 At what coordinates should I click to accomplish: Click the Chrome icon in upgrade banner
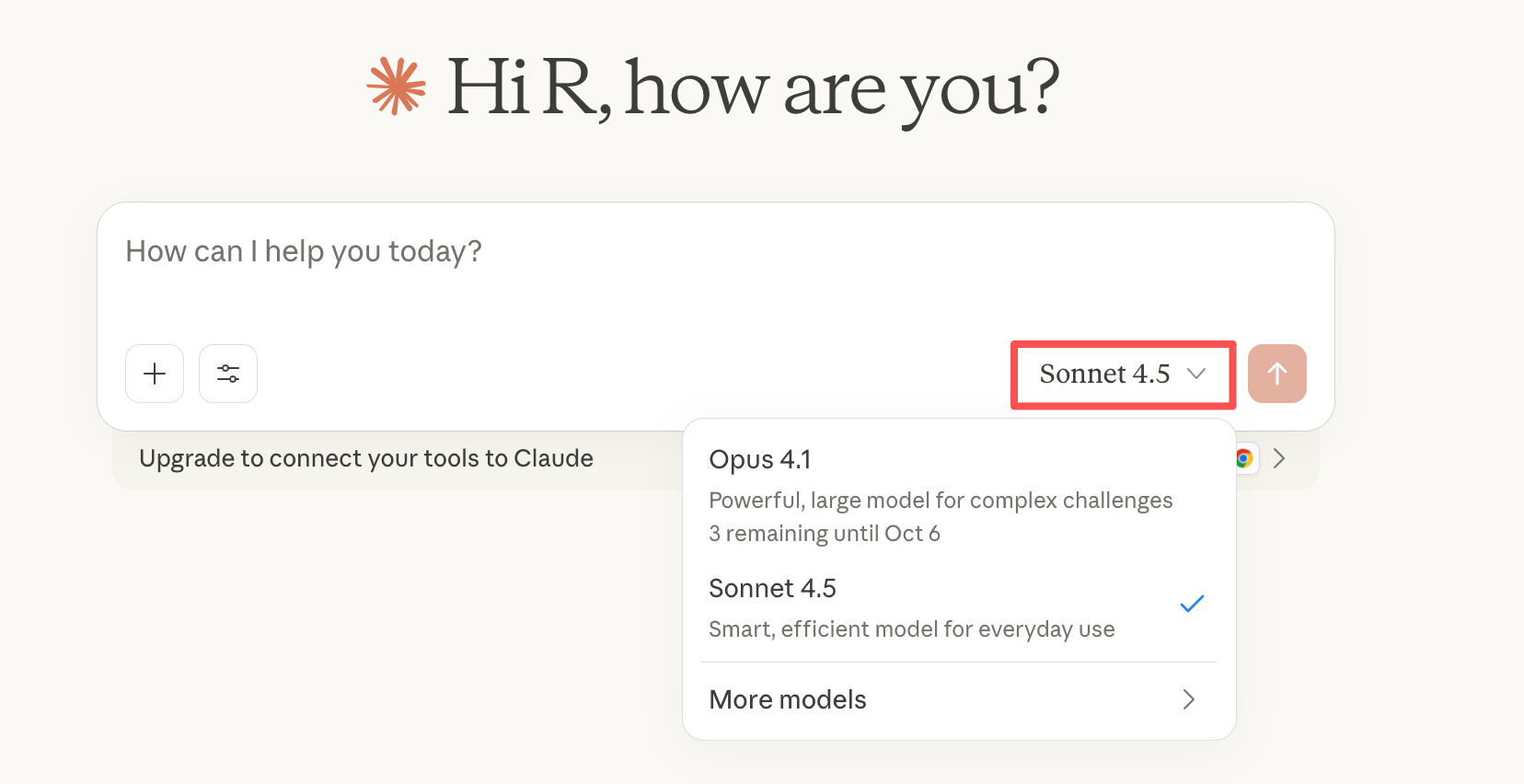pos(1244,458)
